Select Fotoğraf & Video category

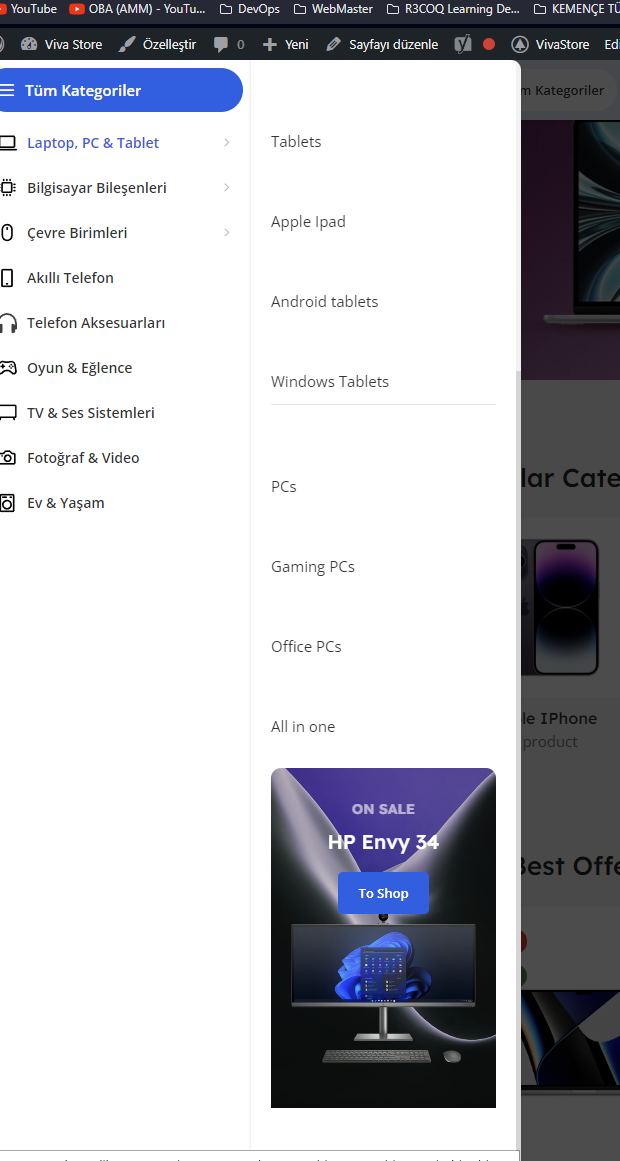83,458
